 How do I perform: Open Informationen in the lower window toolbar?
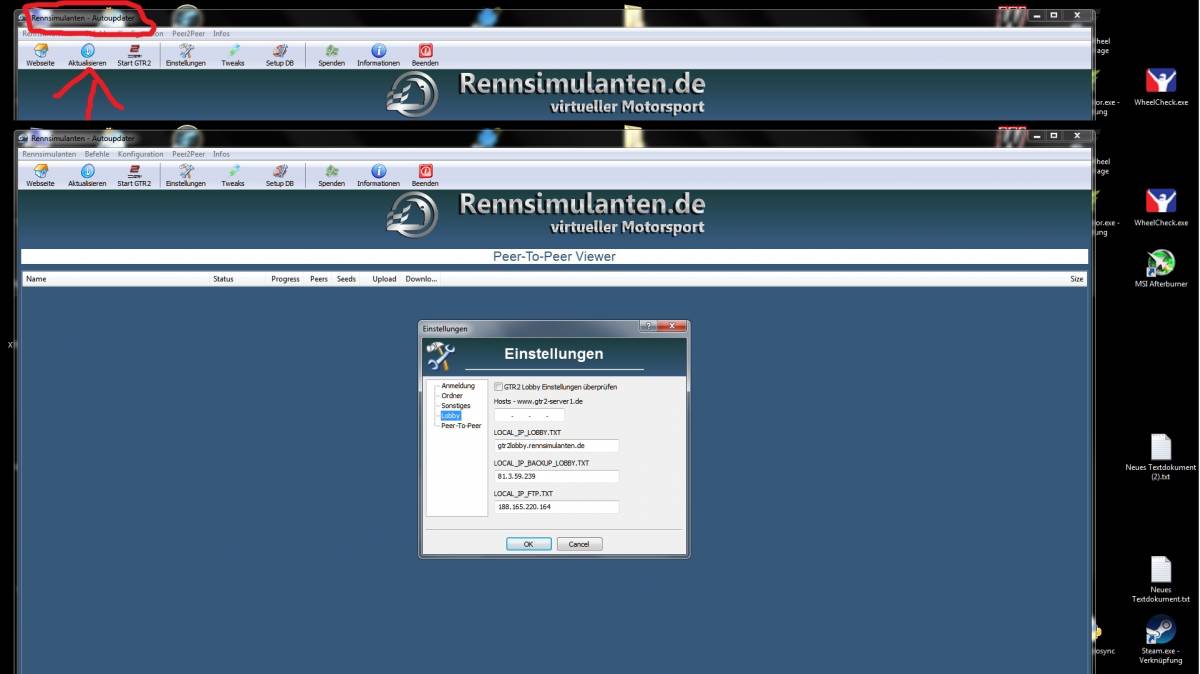(x=378, y=172)
